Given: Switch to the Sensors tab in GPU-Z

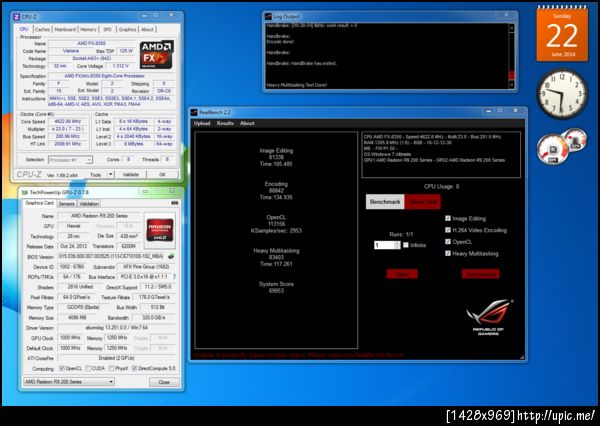Looking at the screenshot, I should tap(67, 204).
